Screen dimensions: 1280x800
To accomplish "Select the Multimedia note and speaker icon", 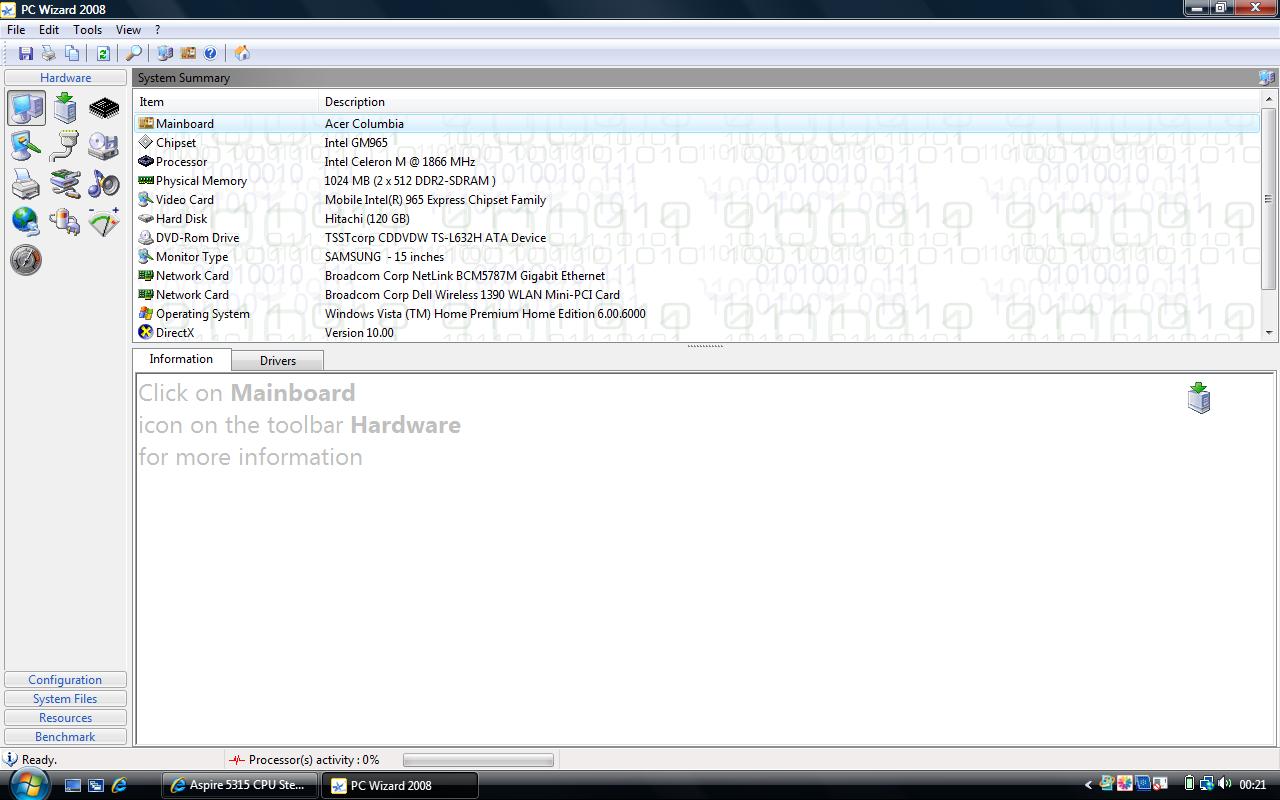I will (104, 184).
